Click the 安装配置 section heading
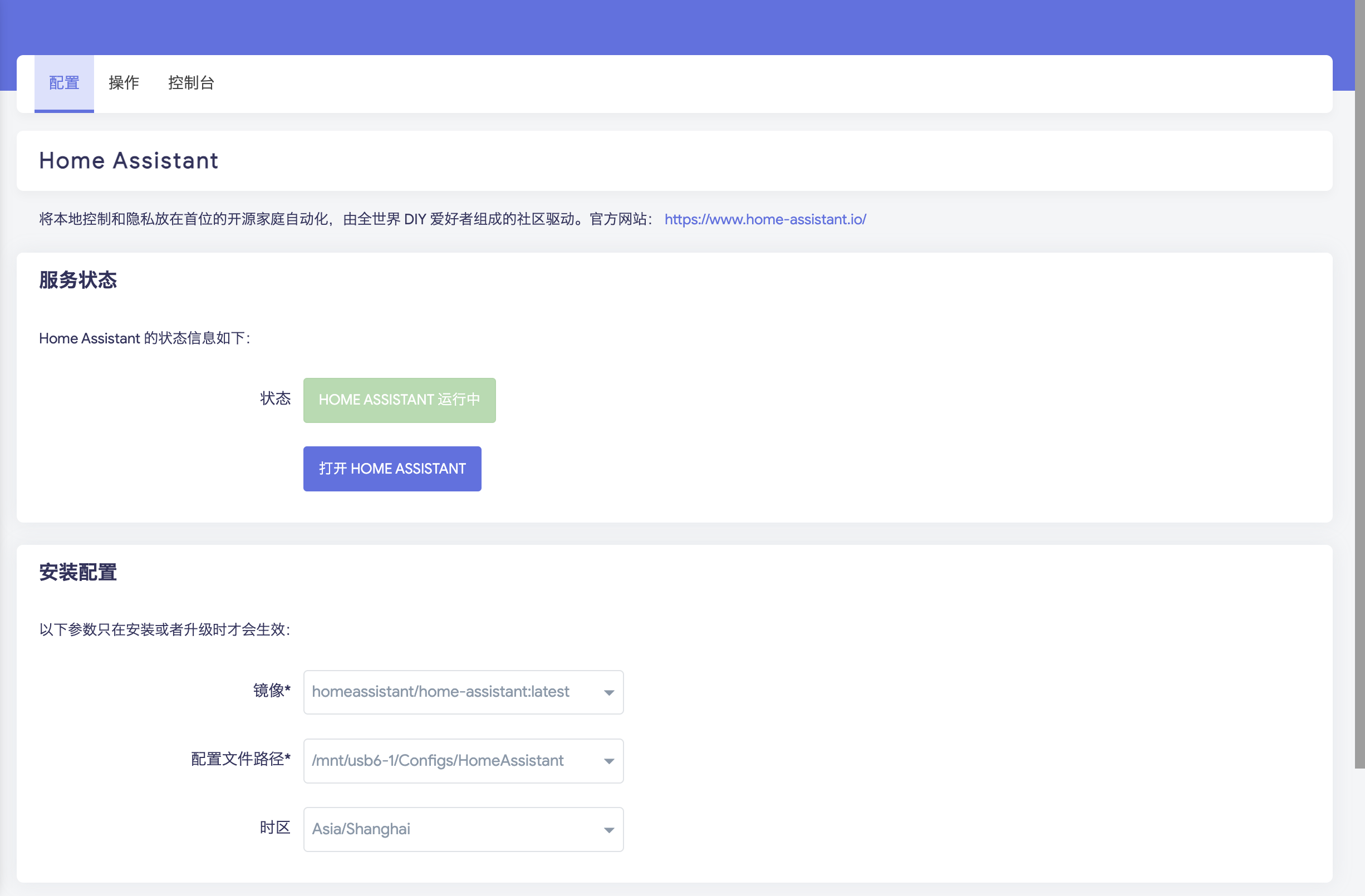 [x=78, y=572]
